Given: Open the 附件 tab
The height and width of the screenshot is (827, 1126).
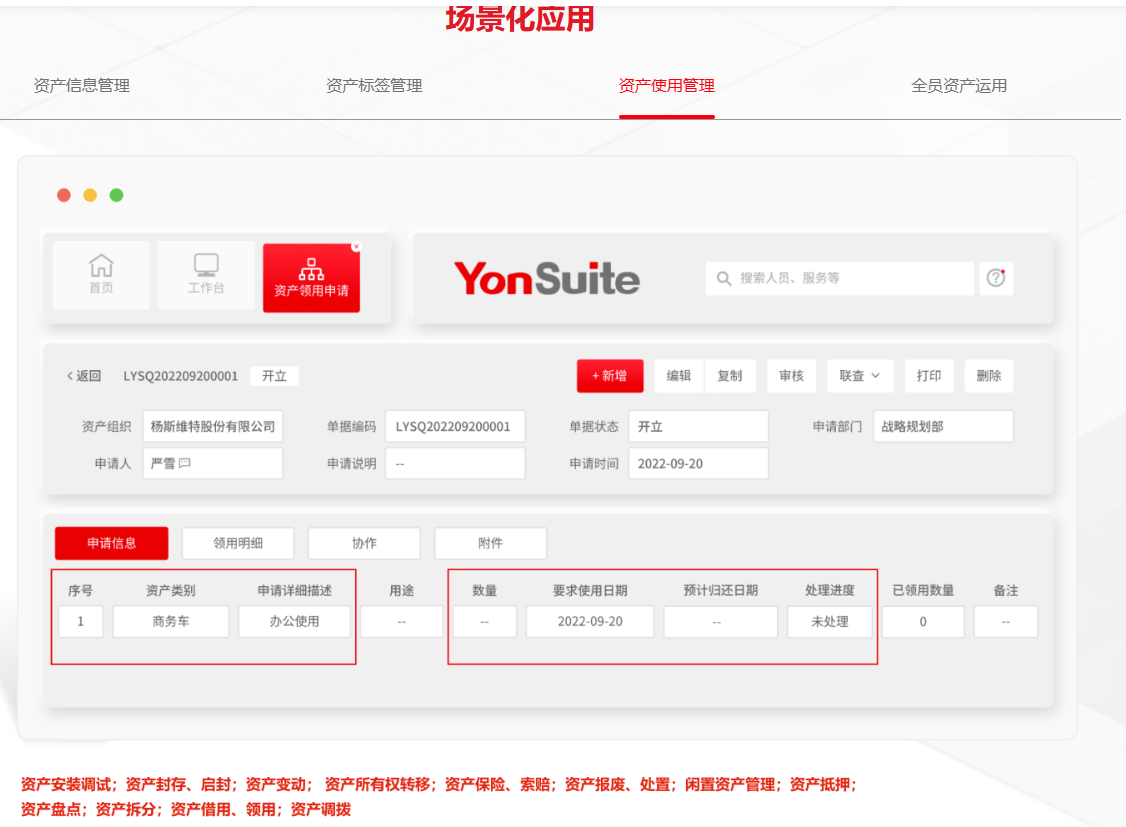Looking at the screenshot, I should (x=490, y=543).
